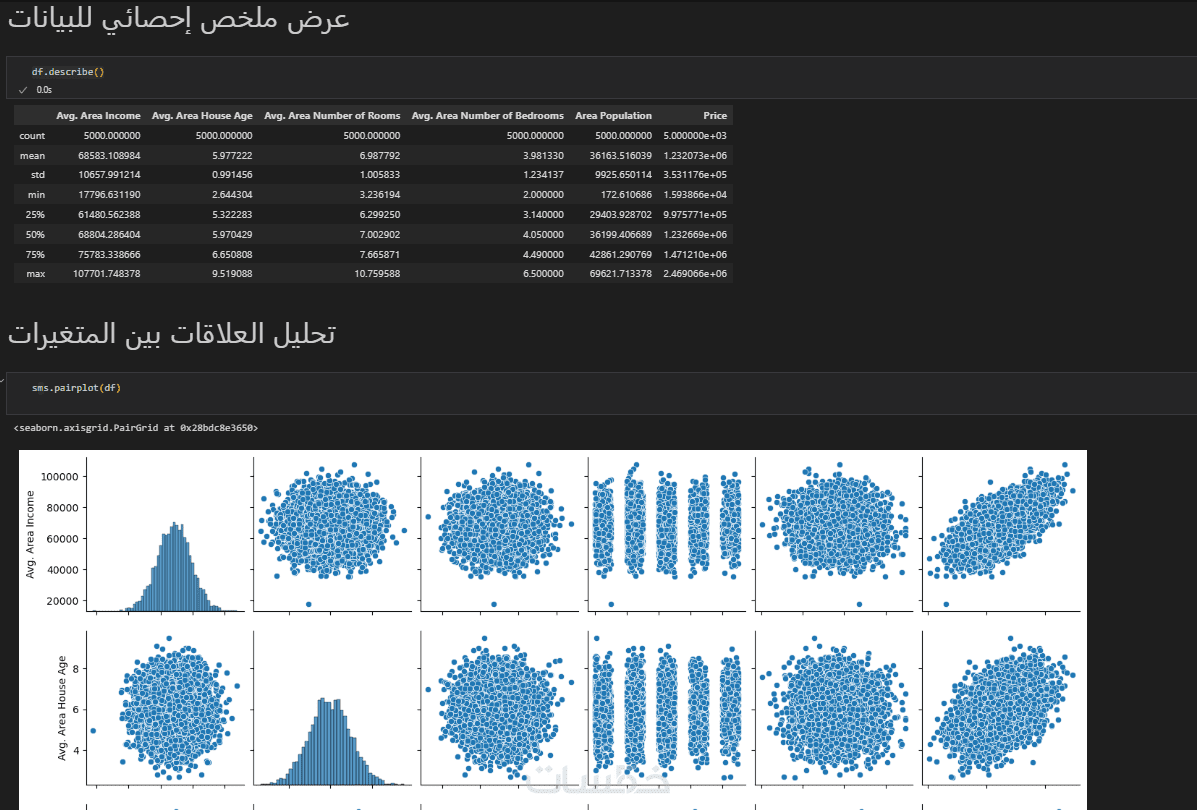Click the mean house age value 5.977222
The width and height of the screenshot is (1197, 810).
(232, 156)
